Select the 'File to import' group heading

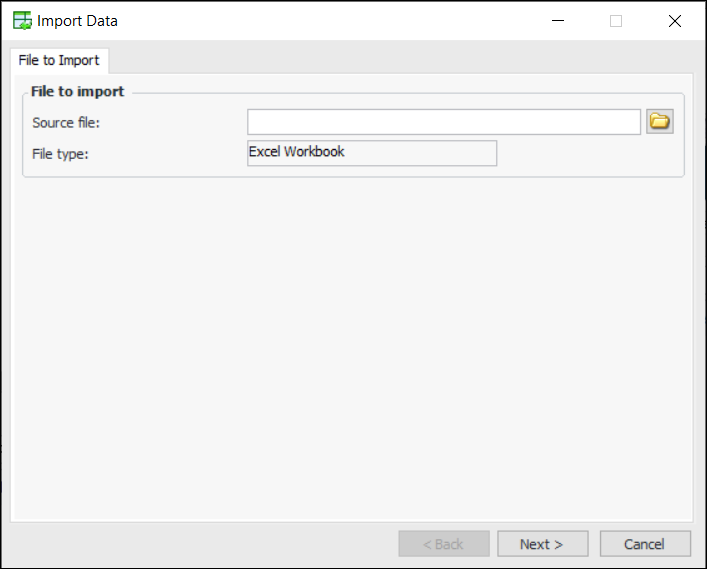[x=78, y=91]
